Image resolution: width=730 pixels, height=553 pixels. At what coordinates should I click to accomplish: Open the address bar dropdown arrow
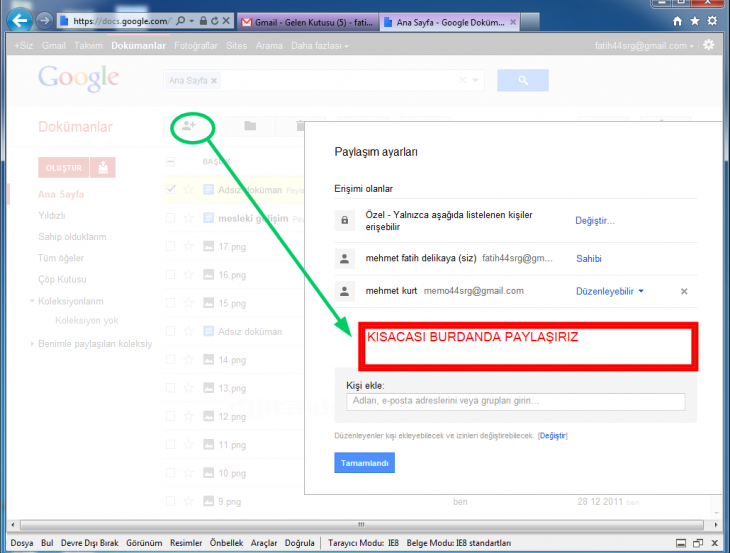(192, 21)
